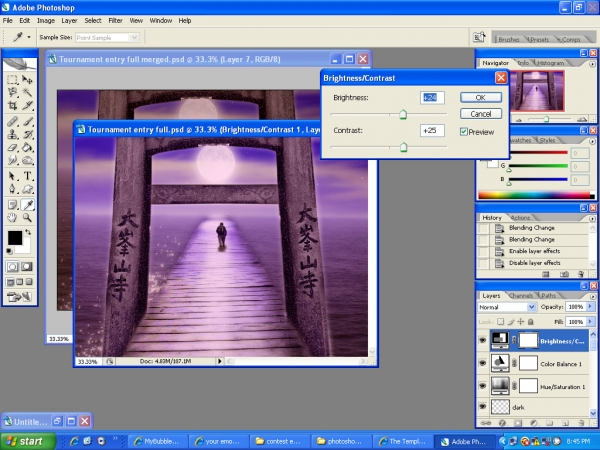Select the Rectangular Marquee tool
This screenshot has width=600, height=450.
pos(12,80)
